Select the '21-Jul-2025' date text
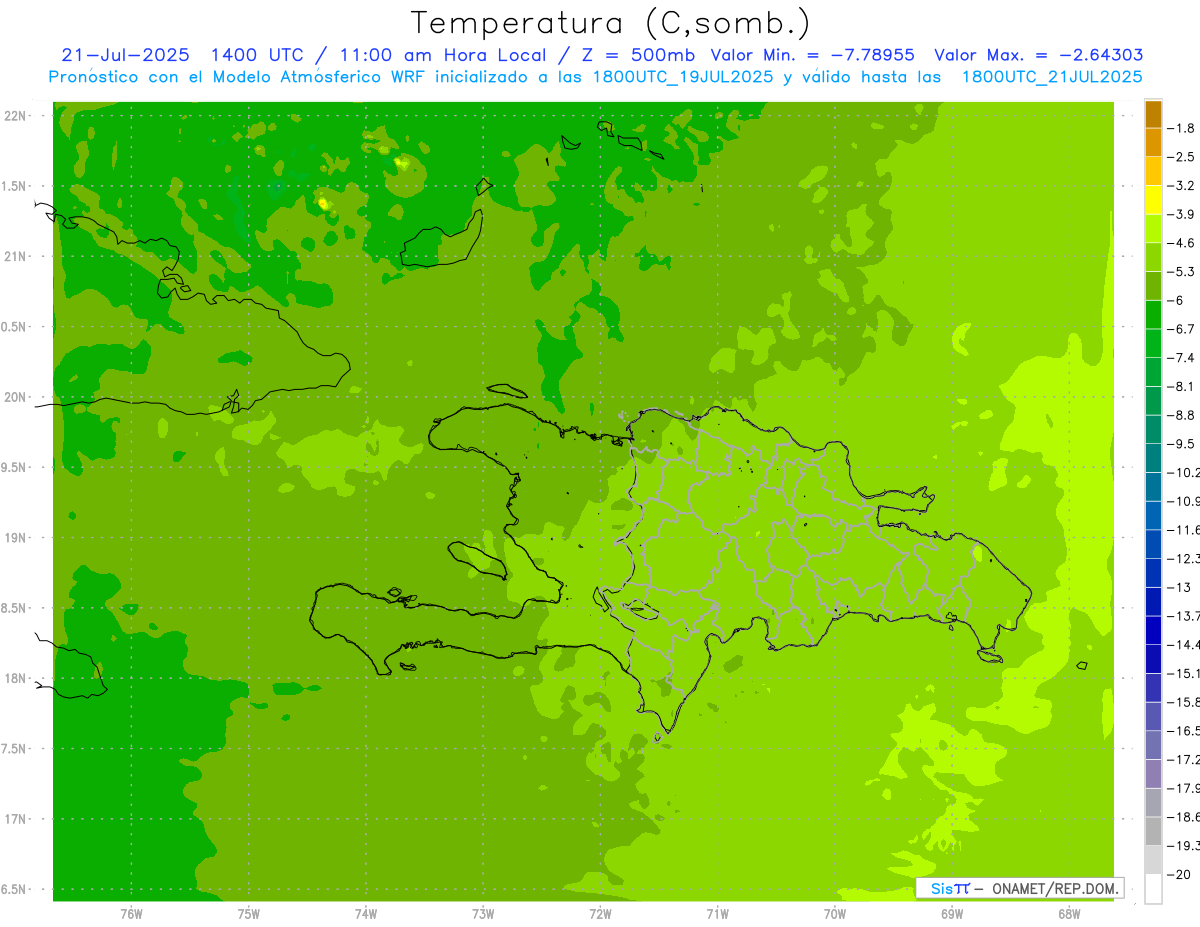 [126, 55]
